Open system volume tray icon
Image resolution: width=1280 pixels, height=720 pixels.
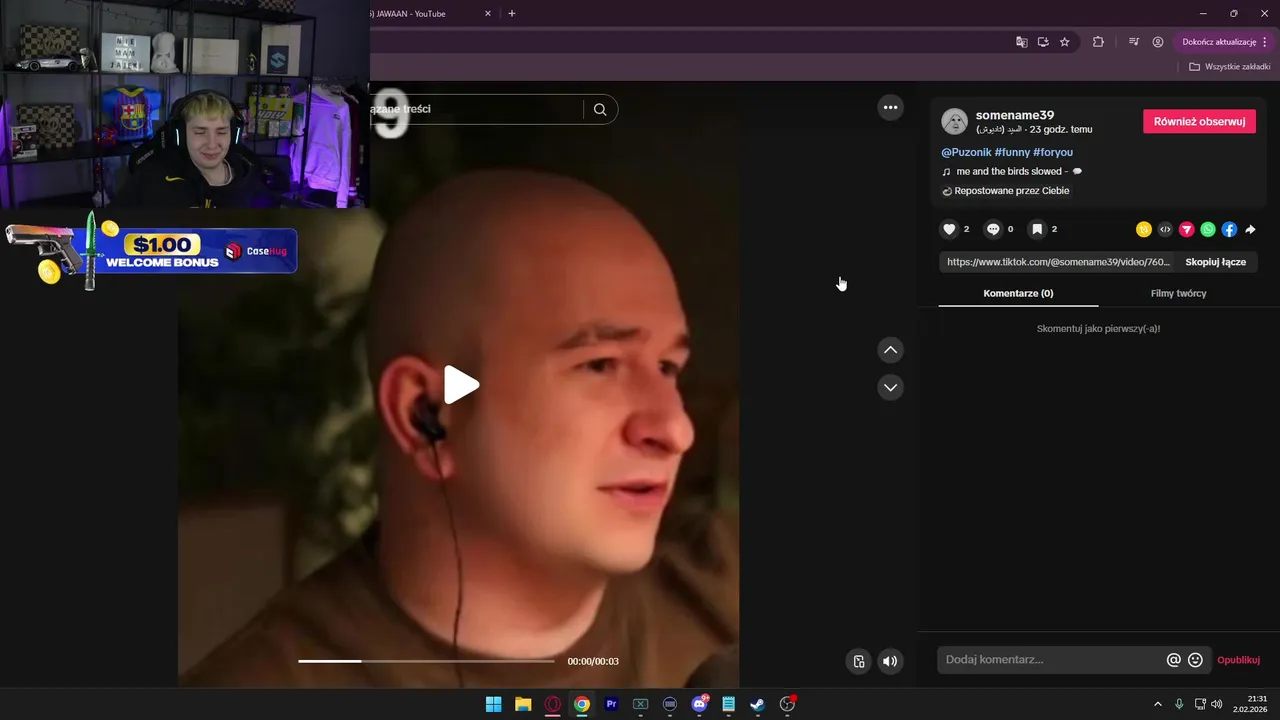[x=1216, y=704]
